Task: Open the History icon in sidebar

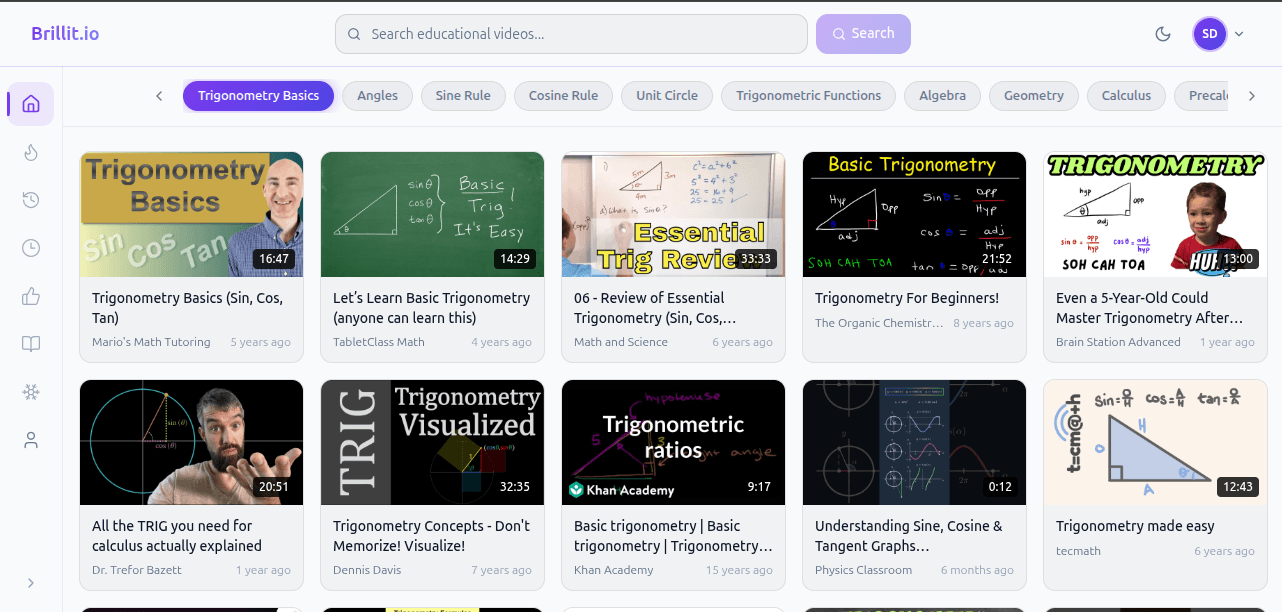Action: coord(31,200)
